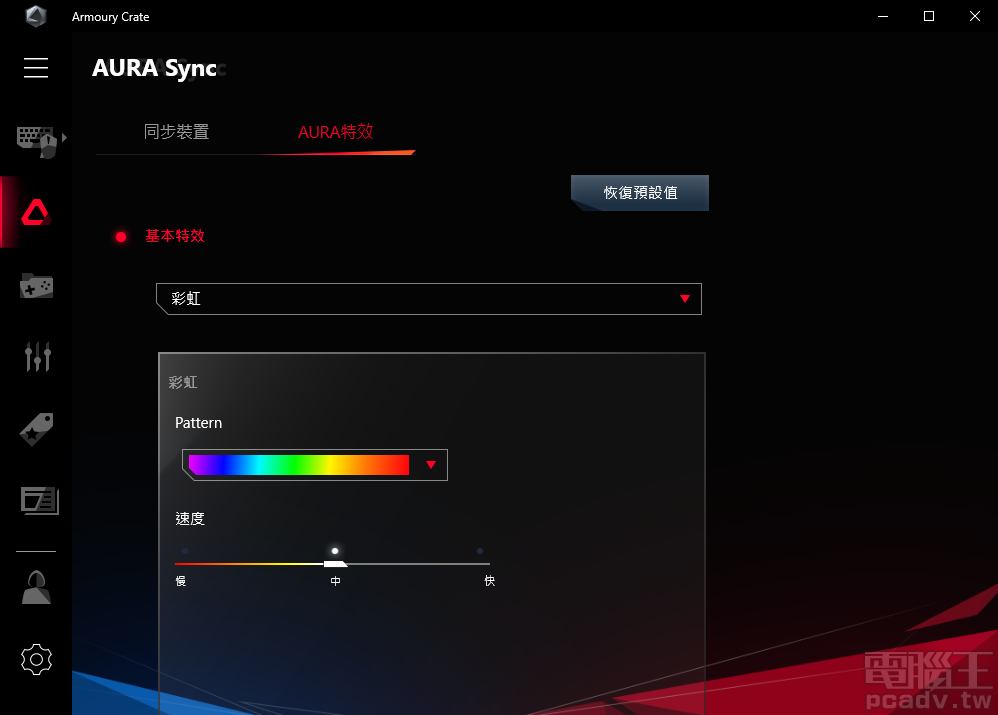
Task: Open Armoury Crate settings gear
Action: [x=36, y=659]
